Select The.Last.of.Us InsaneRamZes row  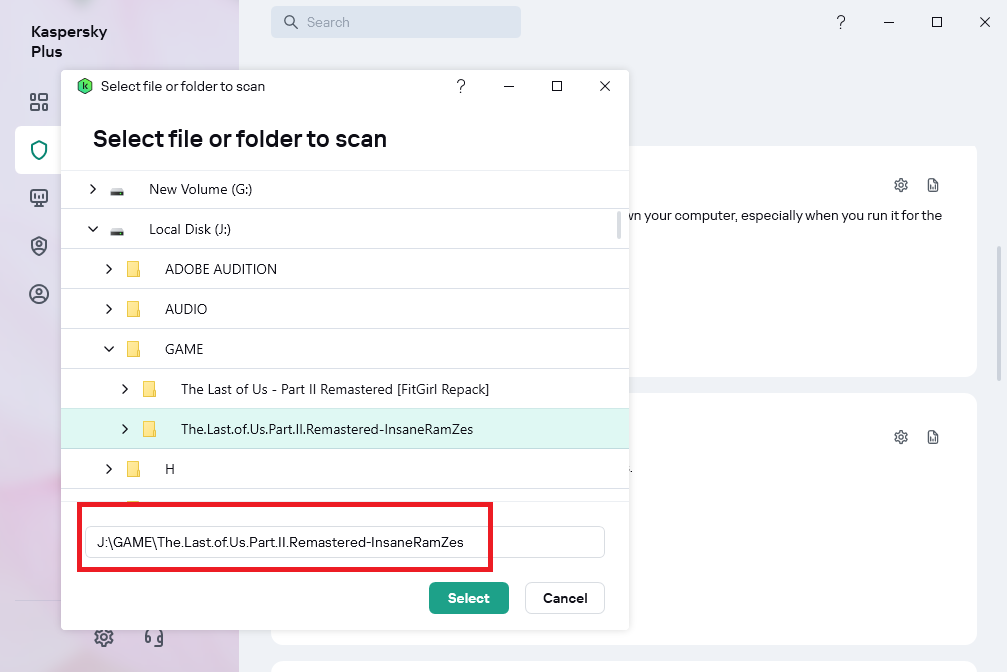pyautogui.click(x=345, y=429)
